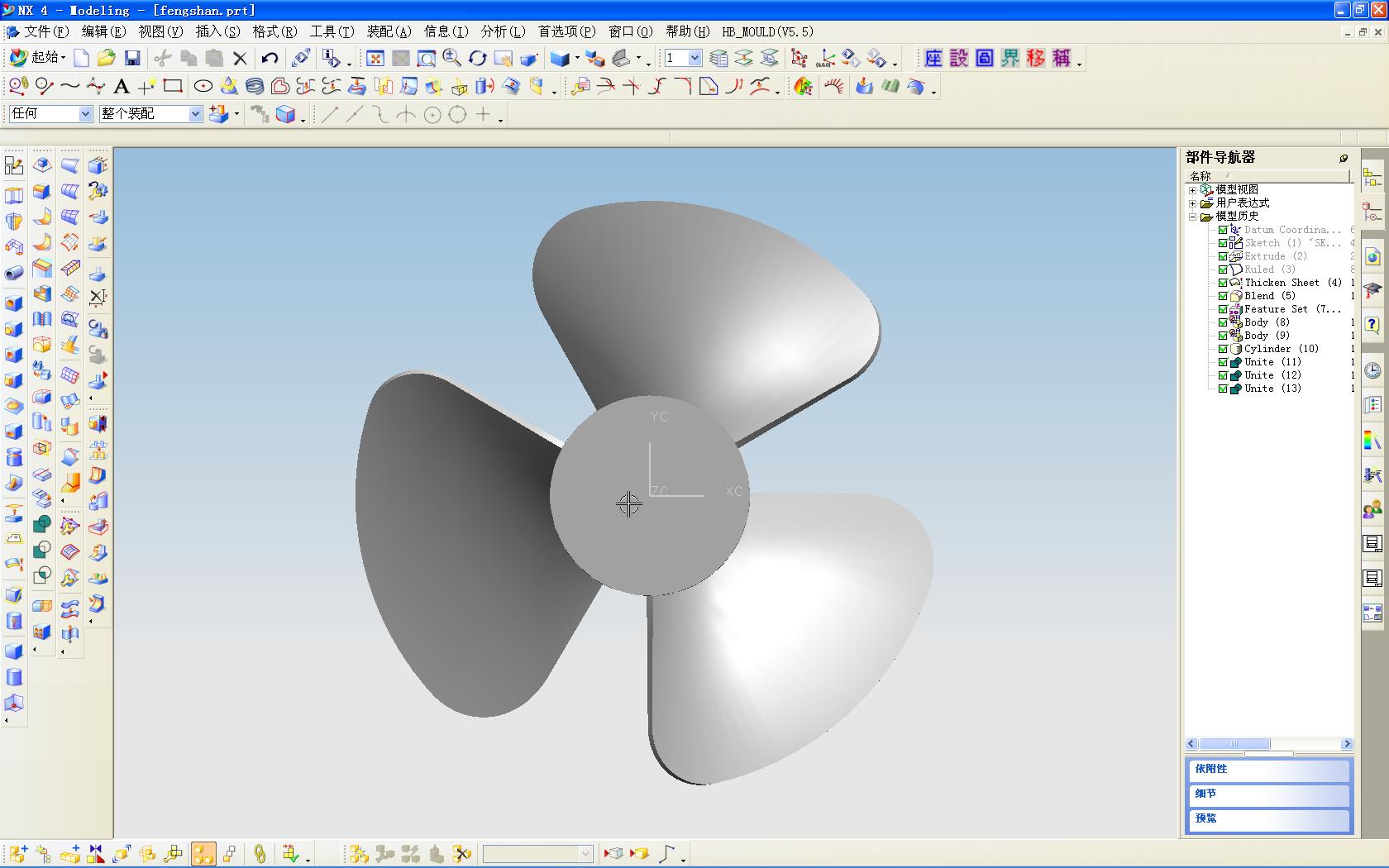Expand the 预览 panel bar

click(1269, 819)
